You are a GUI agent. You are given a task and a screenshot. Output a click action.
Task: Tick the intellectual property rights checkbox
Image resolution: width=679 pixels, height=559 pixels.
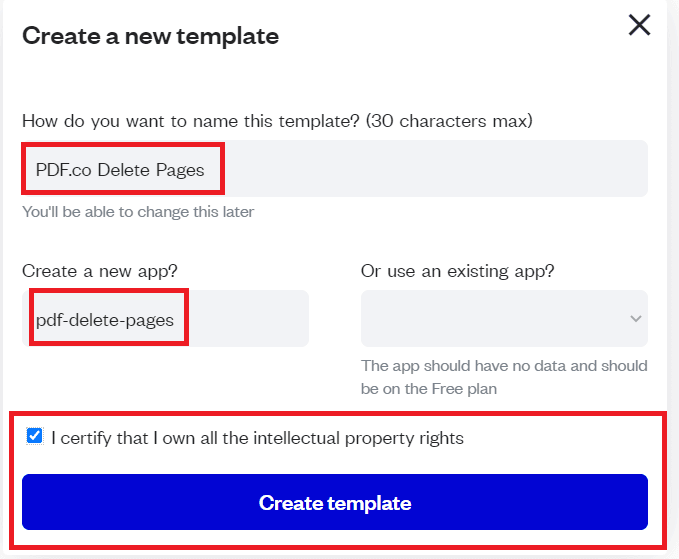tap(35, 437)
